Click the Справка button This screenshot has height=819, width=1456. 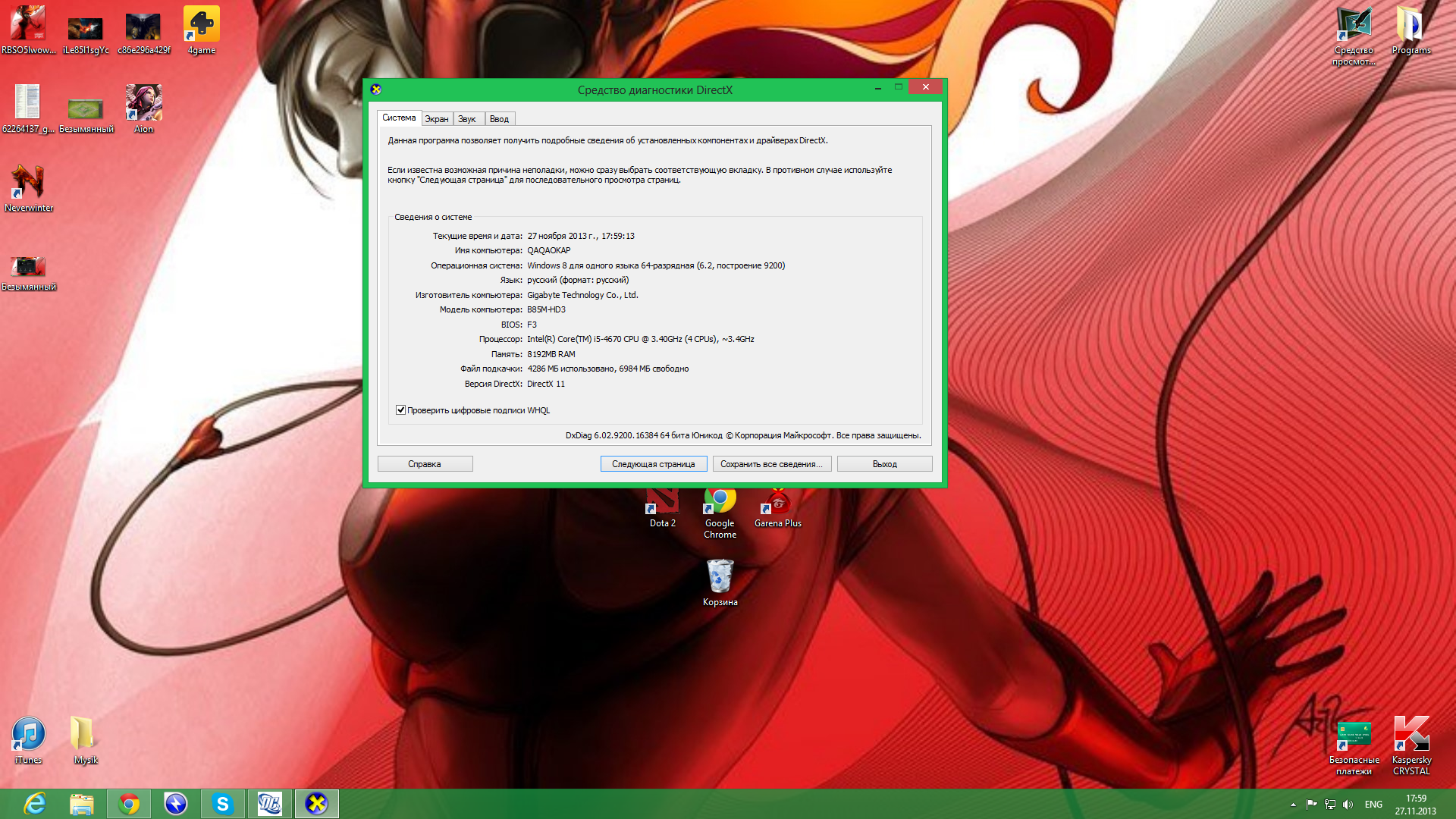click(425, 464)
